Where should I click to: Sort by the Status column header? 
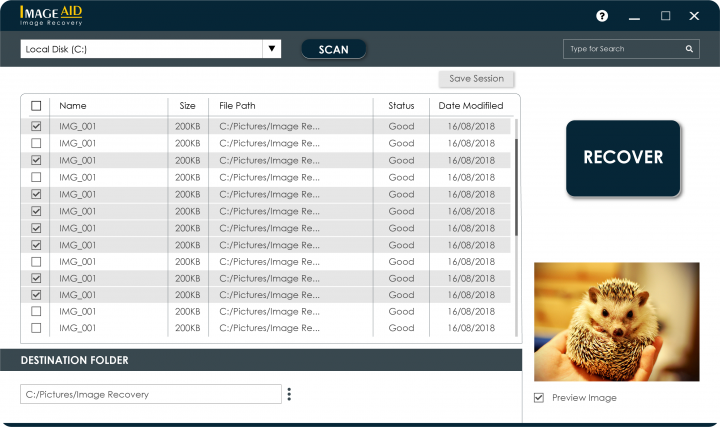[401, 106]
